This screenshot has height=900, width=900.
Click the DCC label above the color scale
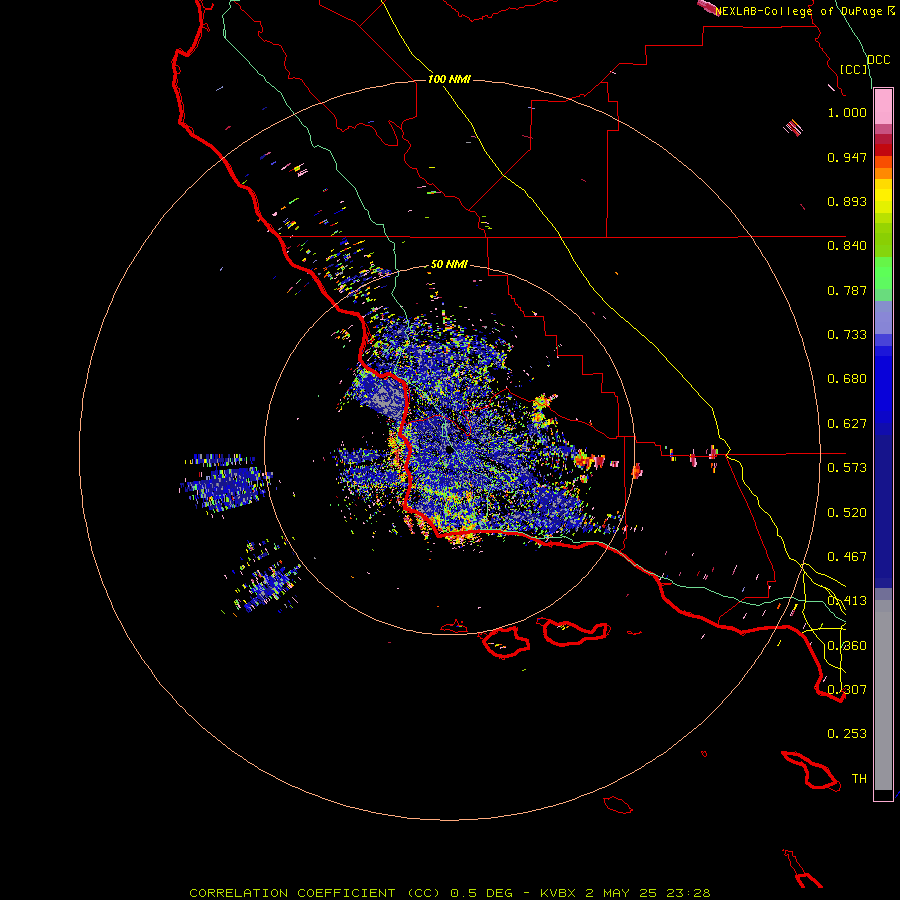click(879, 60)
